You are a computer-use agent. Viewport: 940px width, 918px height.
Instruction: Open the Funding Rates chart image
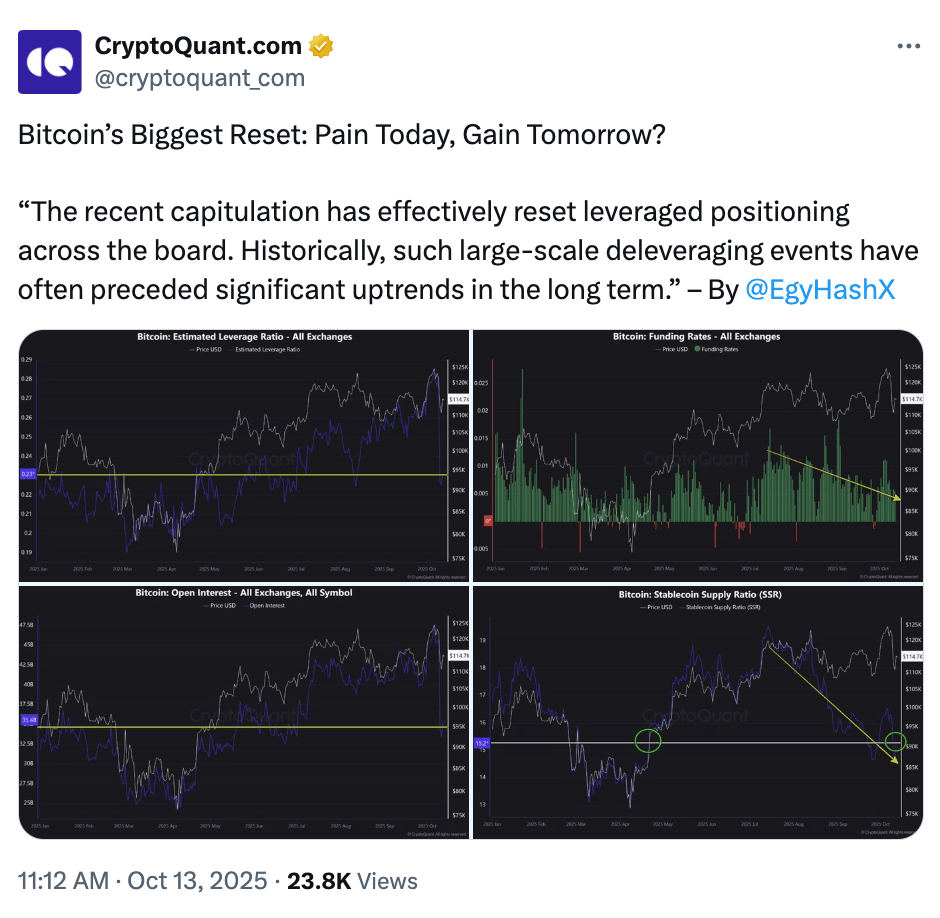click(x=697, y=456)
